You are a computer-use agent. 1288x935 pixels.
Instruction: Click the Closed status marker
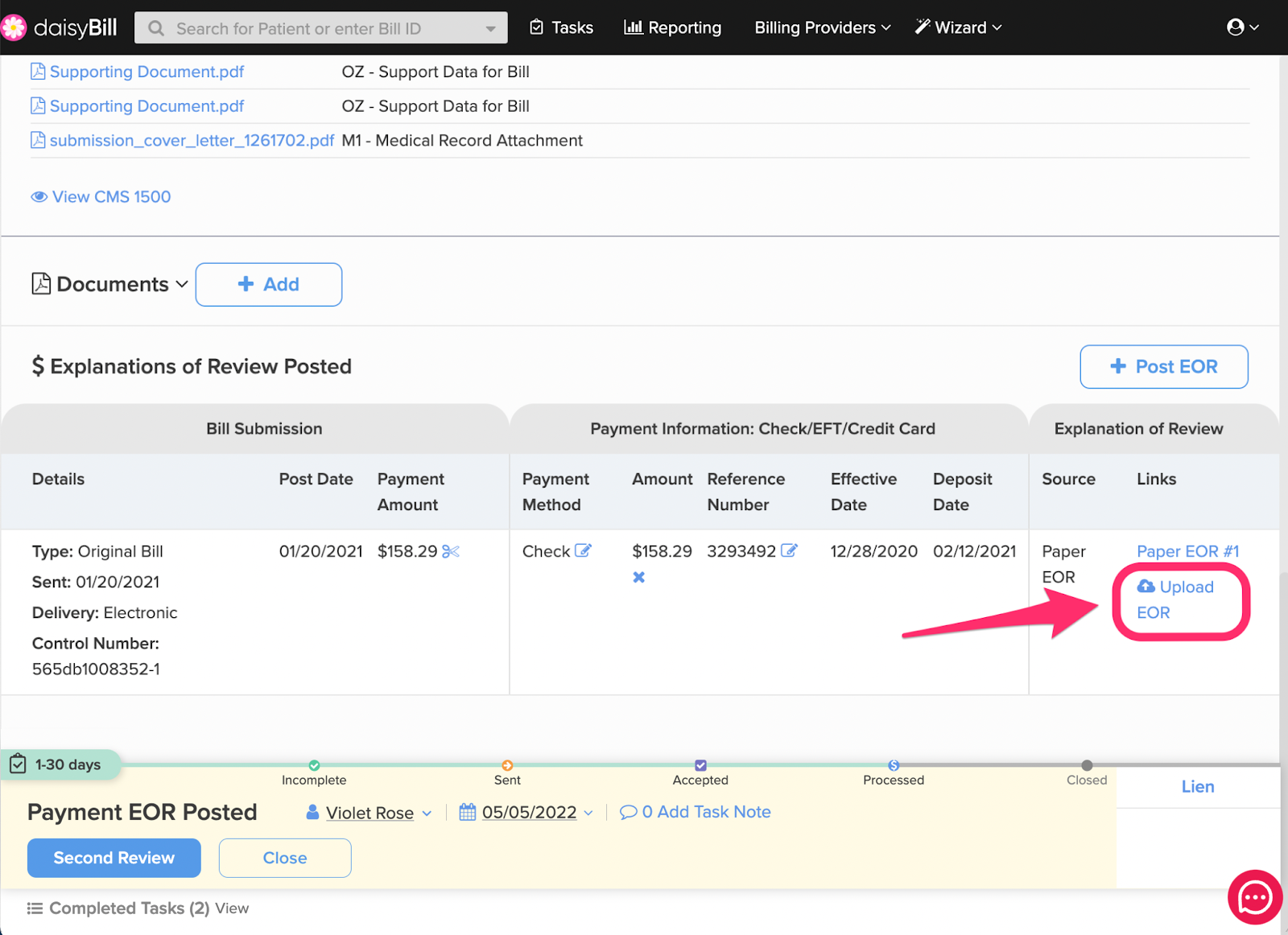pyautogui.click(x=1087, y=765)
